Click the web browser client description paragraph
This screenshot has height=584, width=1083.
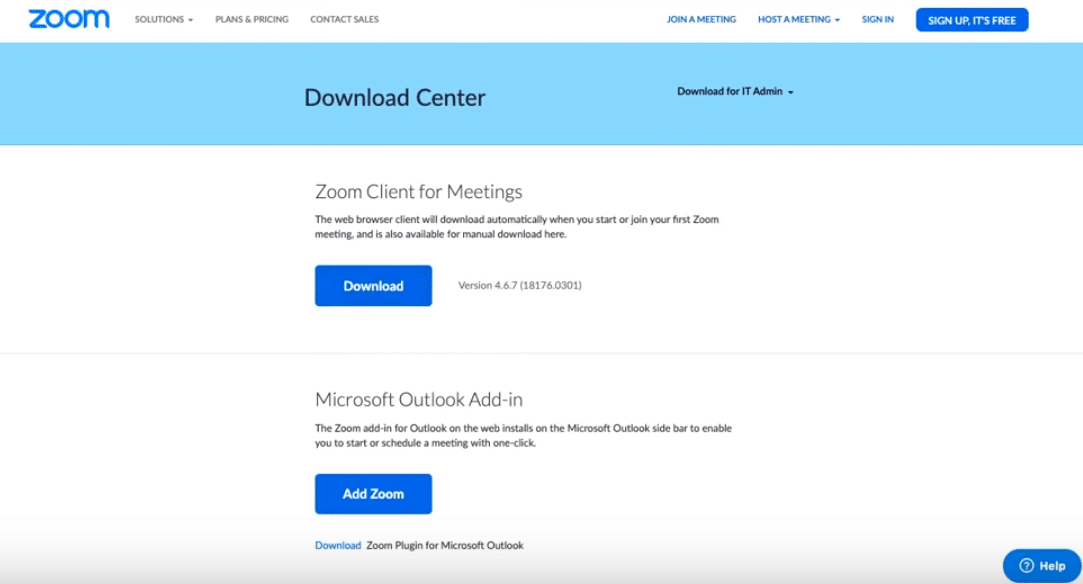(516, 227)
